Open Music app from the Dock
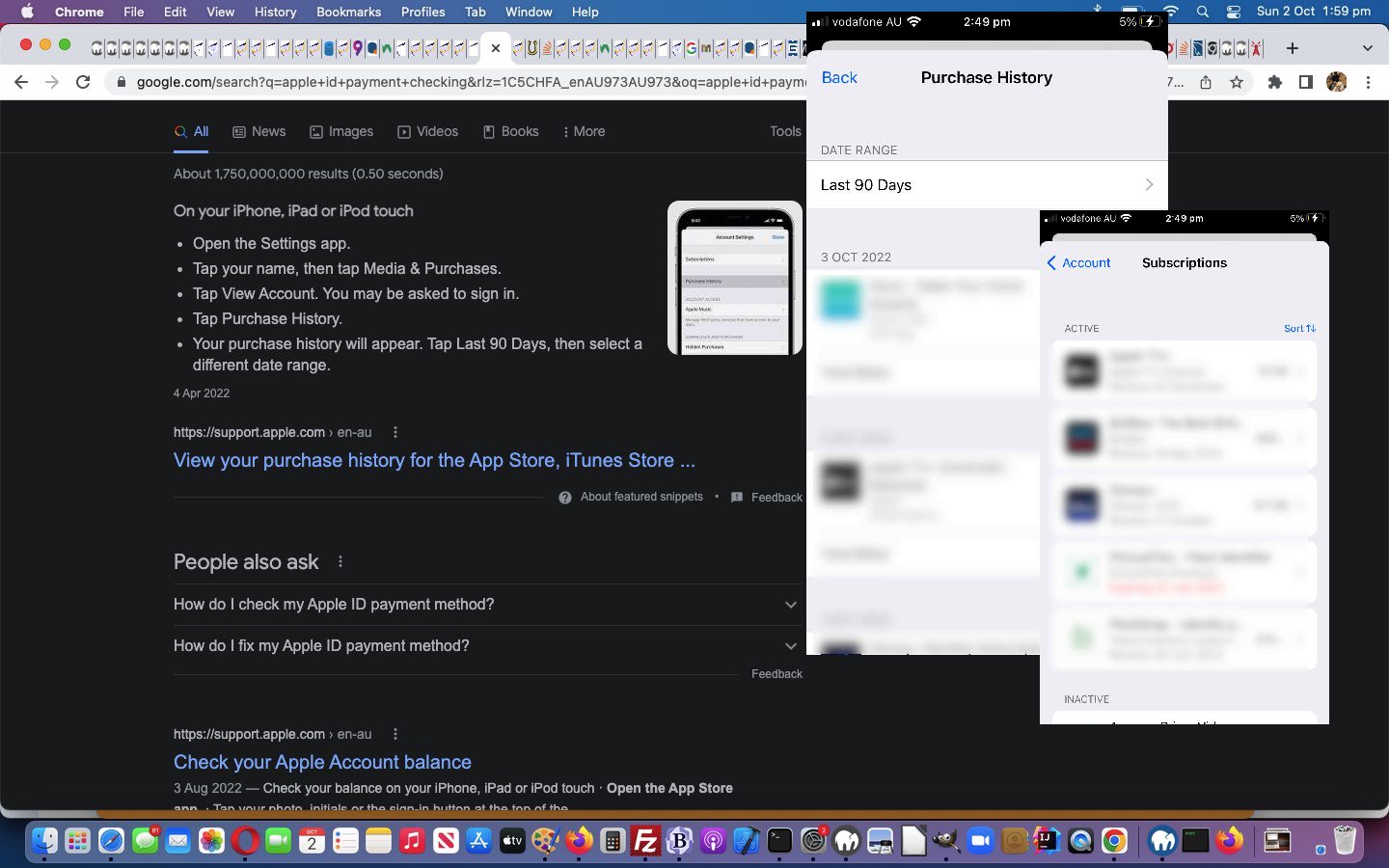The image size is (1389, 868). [x=412, y=841]
